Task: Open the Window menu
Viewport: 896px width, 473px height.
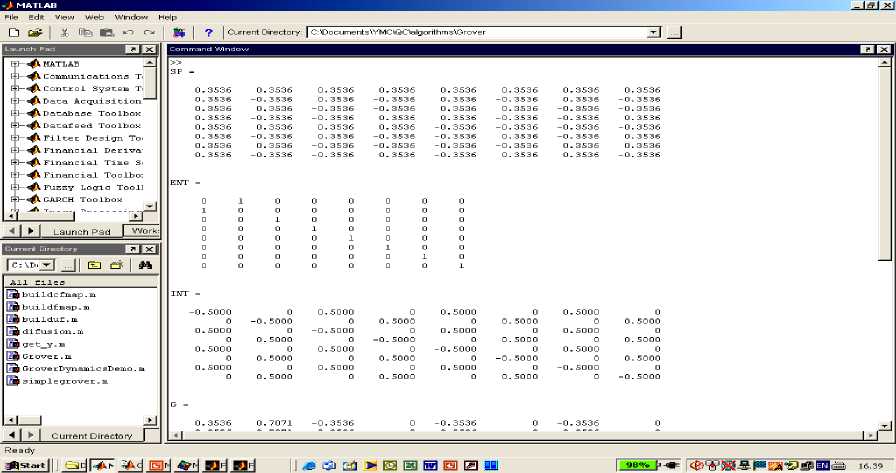Action: coord(131,17)
